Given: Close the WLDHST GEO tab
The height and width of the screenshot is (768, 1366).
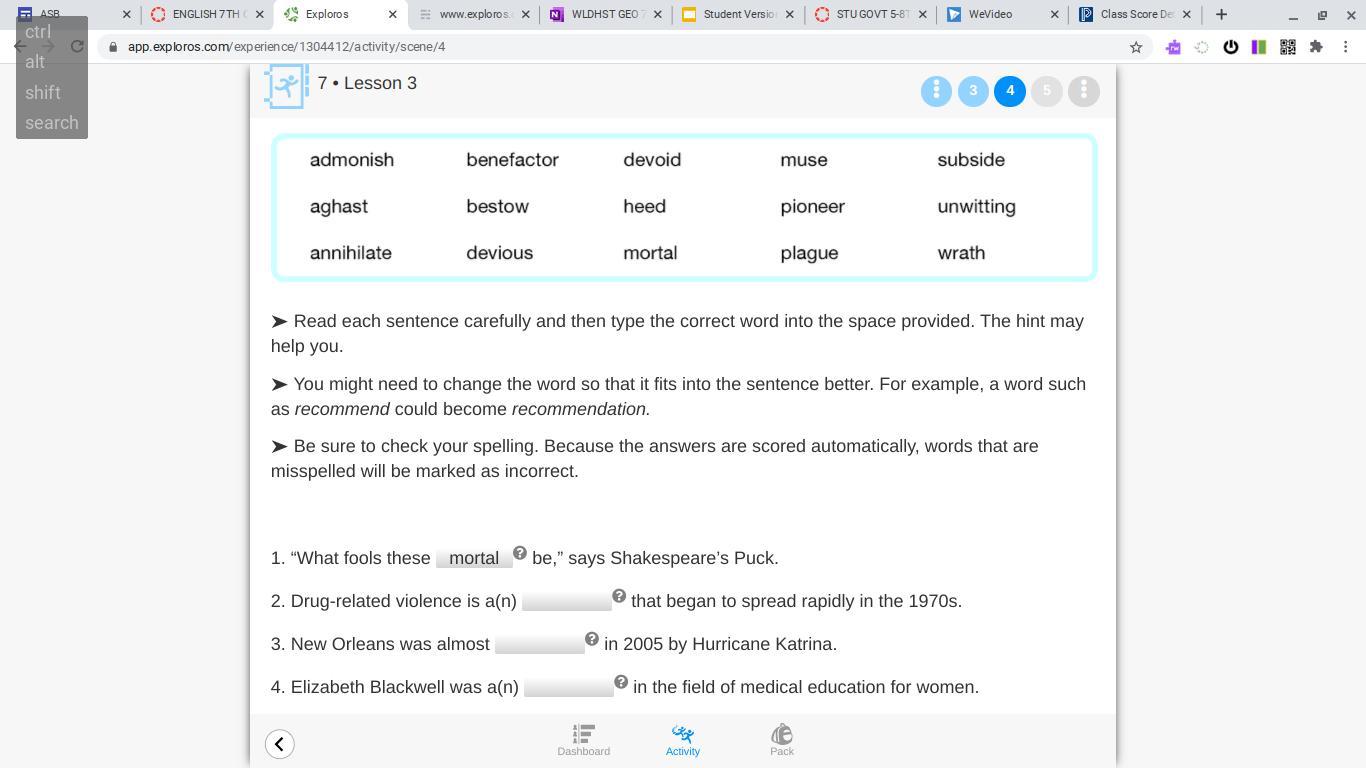Looking at the screenshot, I should coord(658,14).
